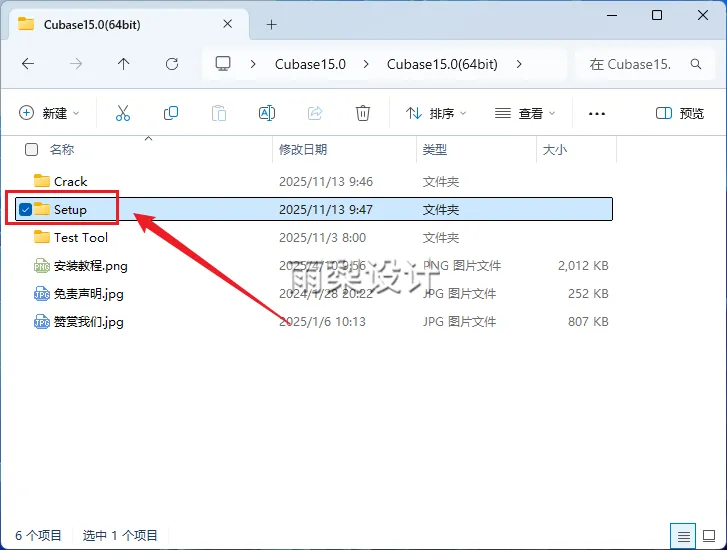Click the Cubase15.0 breadcrumb

pos(310,64)
